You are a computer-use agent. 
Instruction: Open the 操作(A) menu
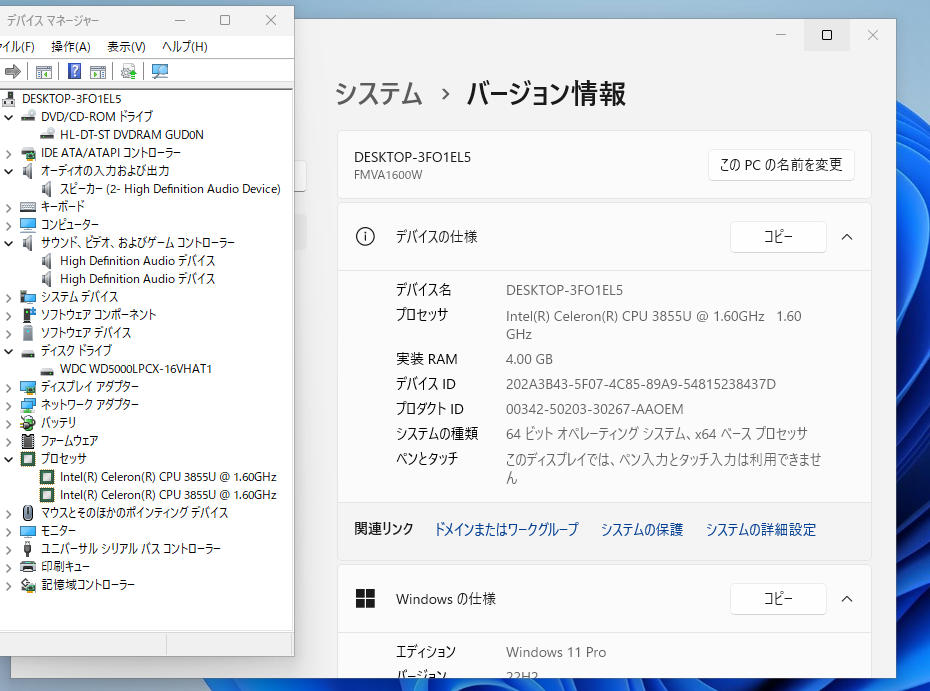[71, 46]
